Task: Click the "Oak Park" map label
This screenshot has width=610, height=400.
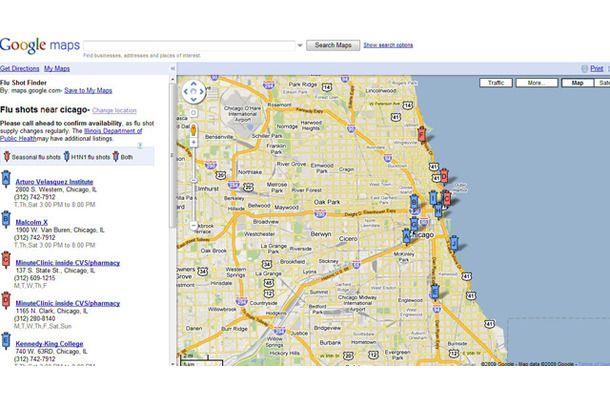Action: 327,202
